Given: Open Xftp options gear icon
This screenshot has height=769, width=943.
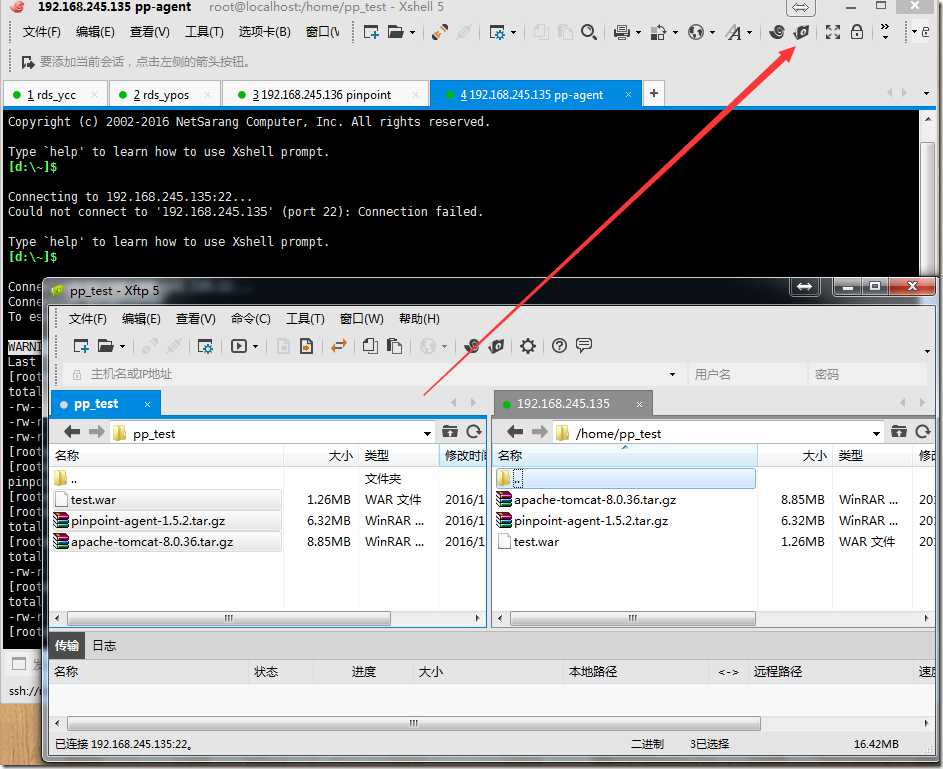Looking at the screenshot, I should click(x=528, y=346).
